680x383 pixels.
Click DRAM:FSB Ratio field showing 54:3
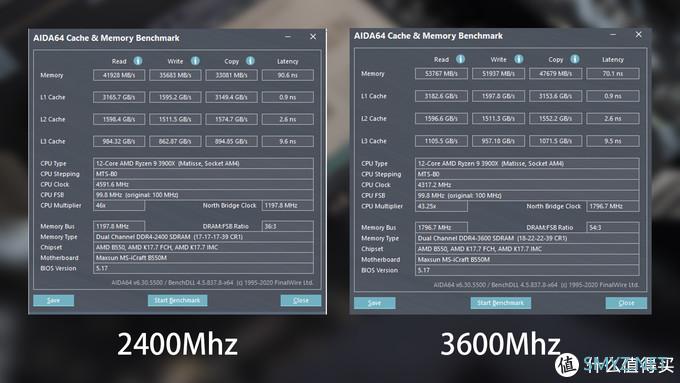[x=613, y=227]
